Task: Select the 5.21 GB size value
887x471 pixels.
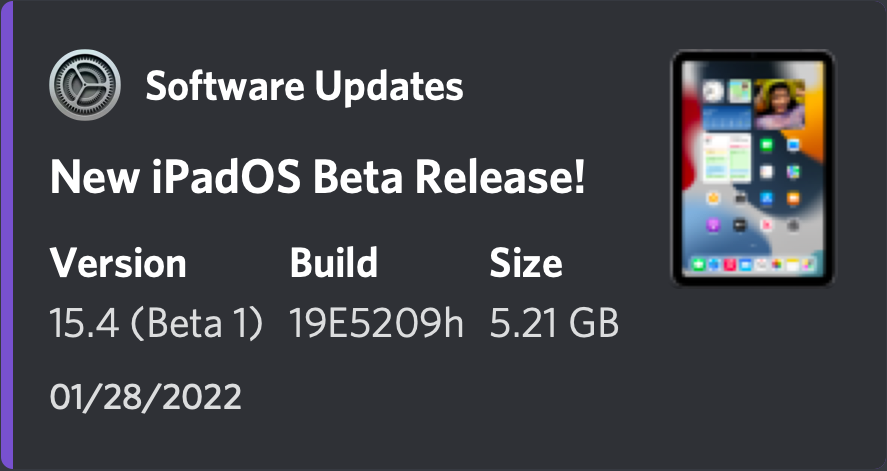Action: pyautogui.click(x=554, y=323)
